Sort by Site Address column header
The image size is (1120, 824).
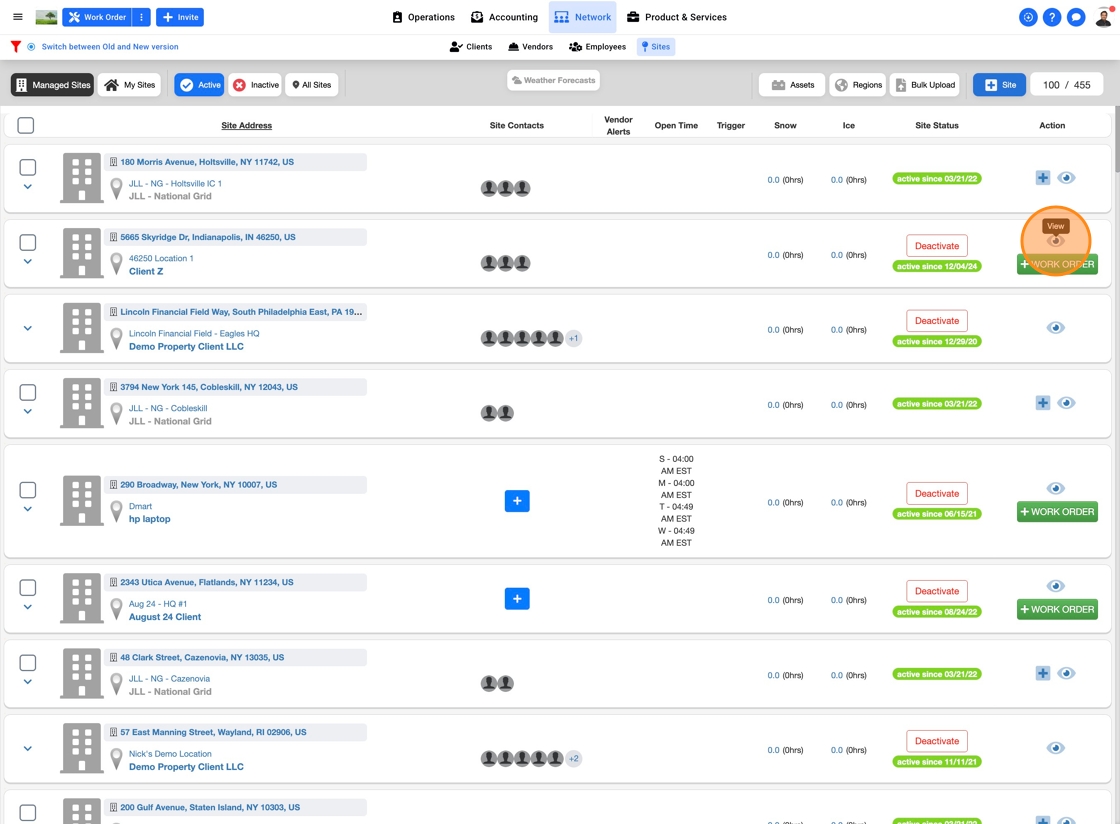pos(246,126)
